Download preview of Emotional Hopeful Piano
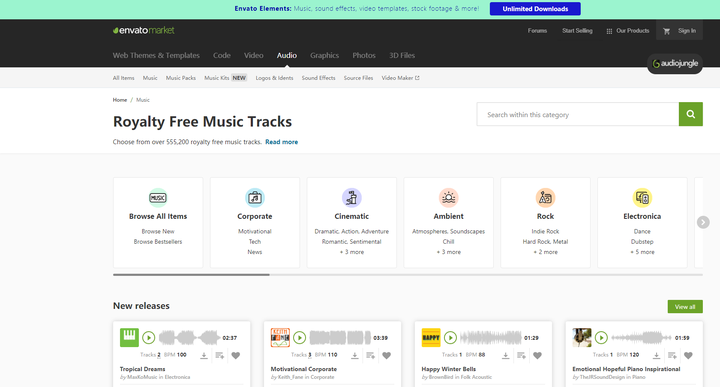This screenshot has height=387, width=720. (657, 355)
